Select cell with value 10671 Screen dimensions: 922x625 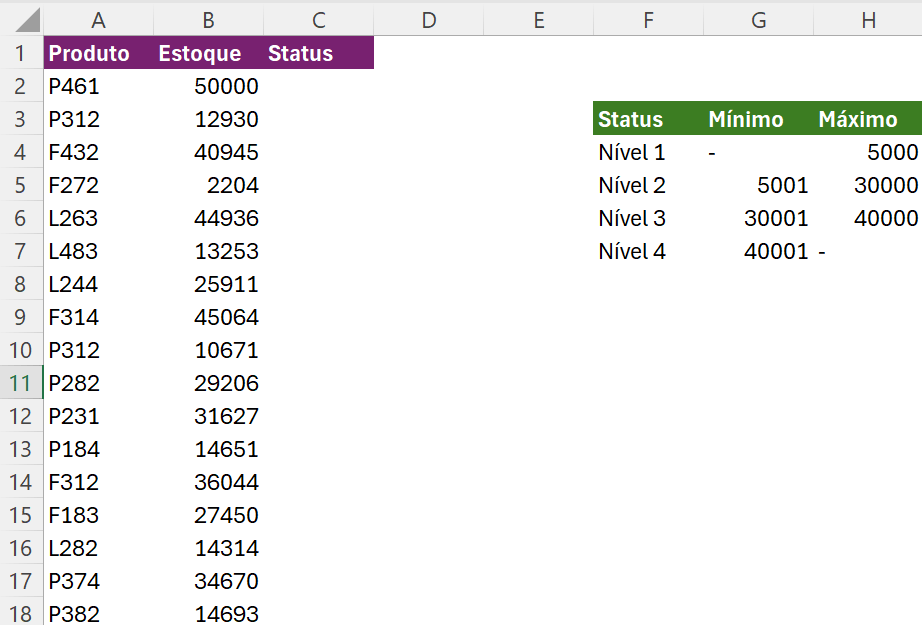(x=208, y=349)
